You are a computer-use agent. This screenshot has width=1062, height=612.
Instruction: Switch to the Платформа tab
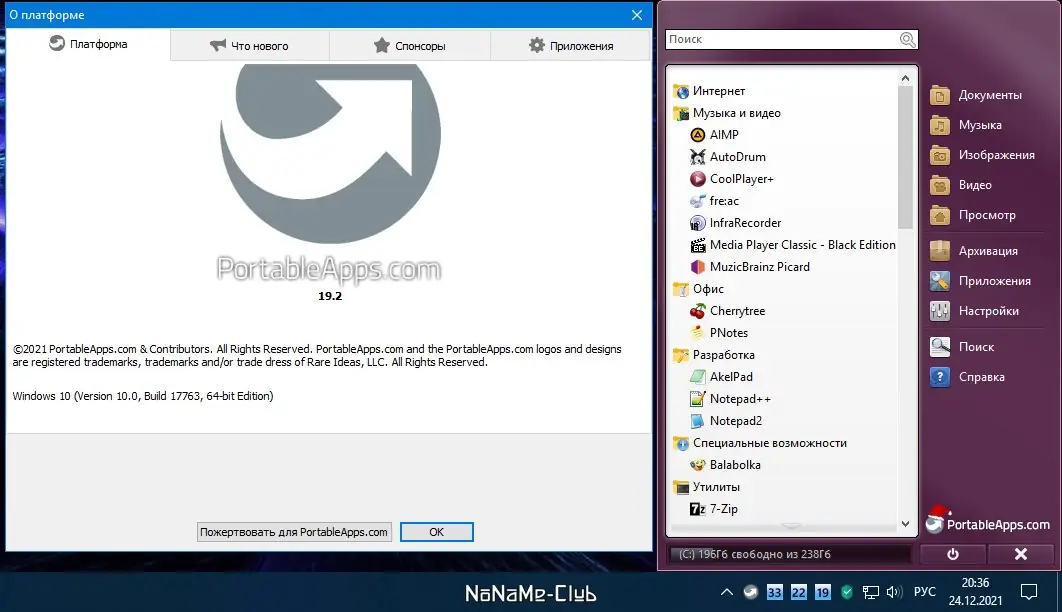pos(88,44)
